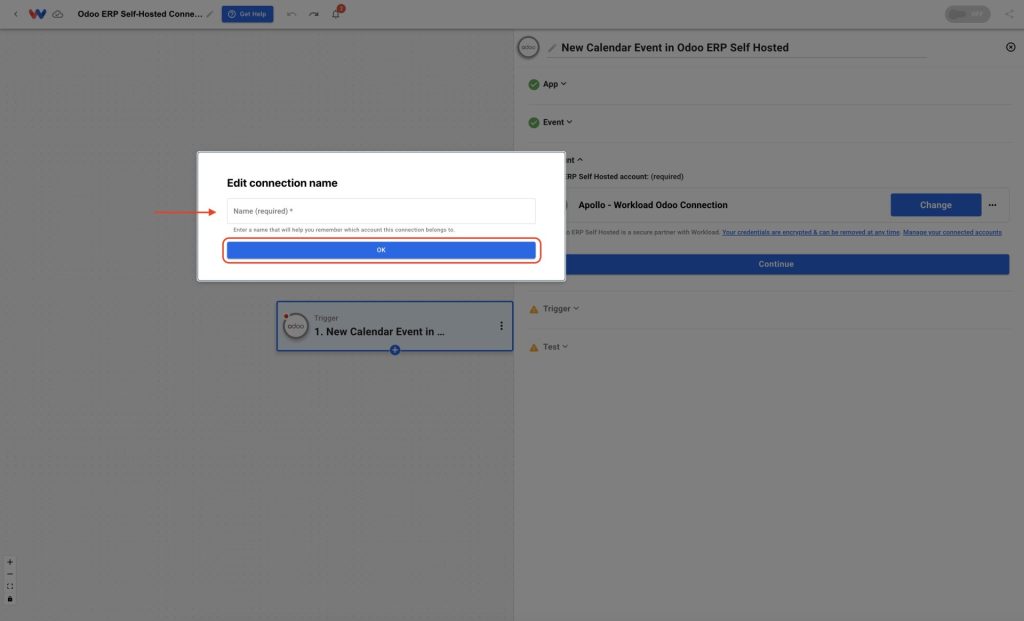
Task: Click the warning icon next to Trigger
Action: pyautogui.click(x=534, y=309)
